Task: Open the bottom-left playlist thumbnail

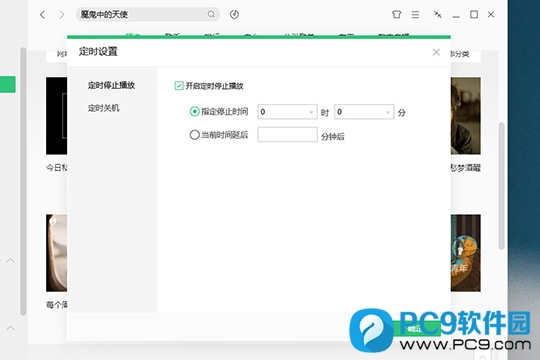Action: (x=56, y=253)
